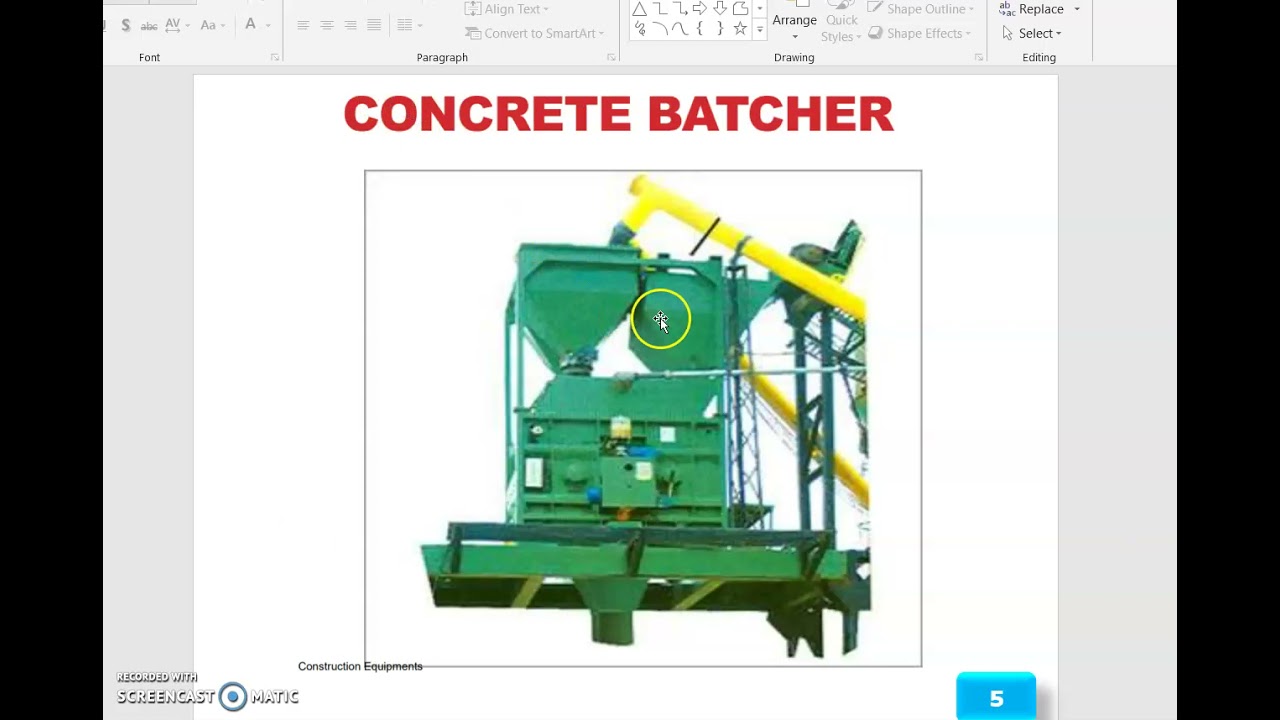Viewport: 1280px width, 720px height.
Task: Open the Arrange menu
Action: 794,22
